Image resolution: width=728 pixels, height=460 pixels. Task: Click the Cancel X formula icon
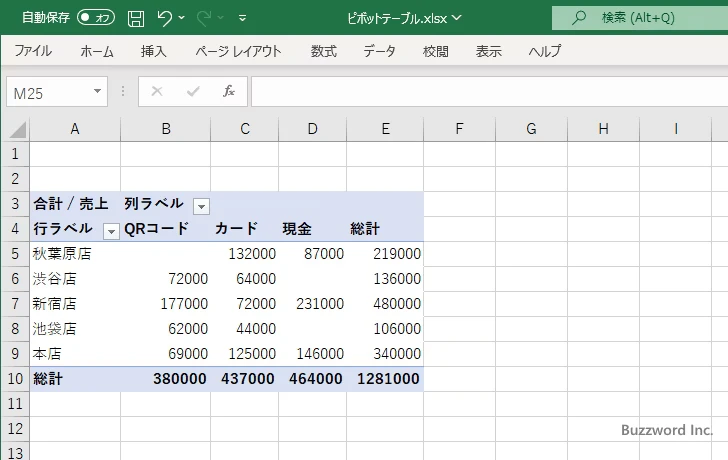[x=157, y=91]
